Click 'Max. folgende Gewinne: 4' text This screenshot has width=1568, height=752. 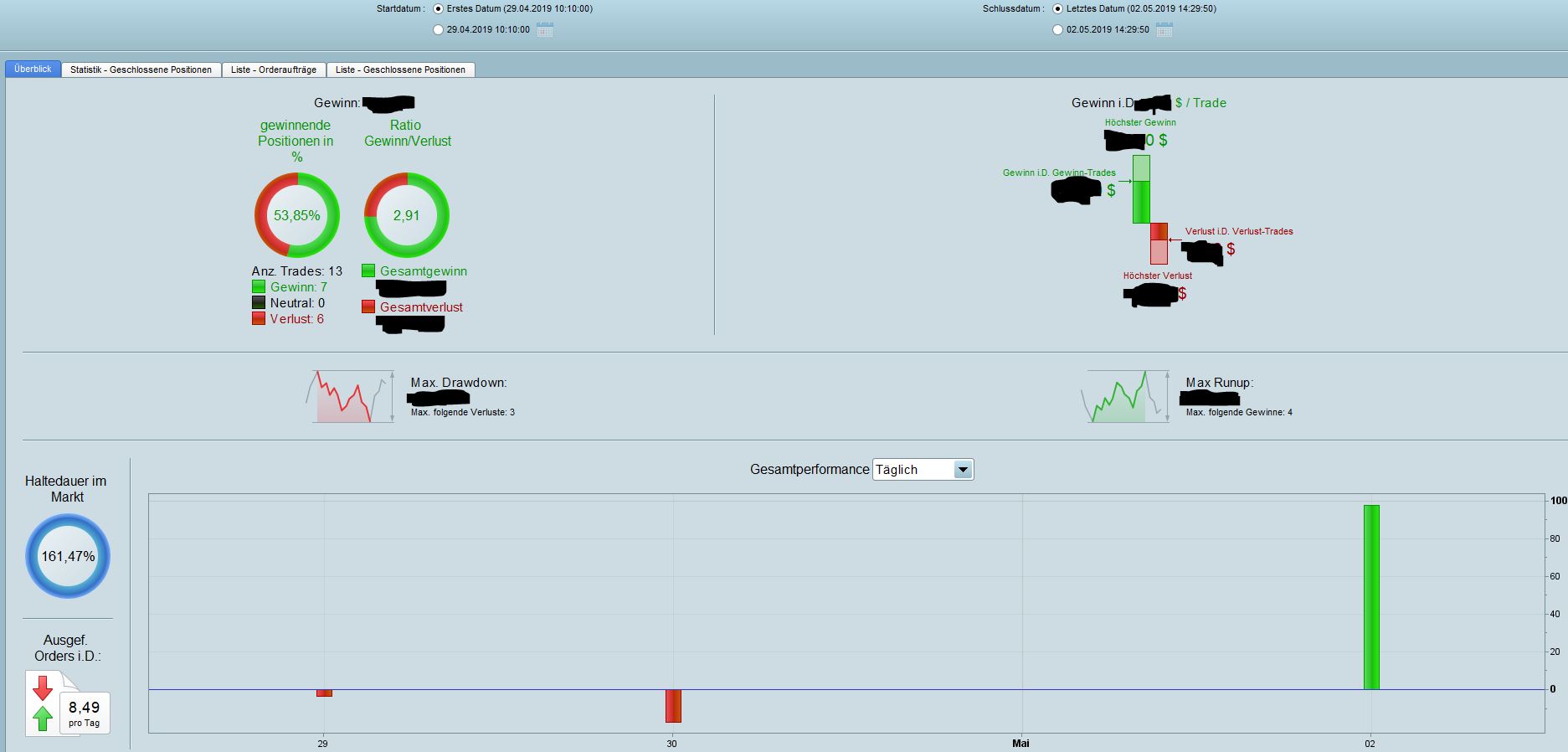click(x=1239, y=412)
